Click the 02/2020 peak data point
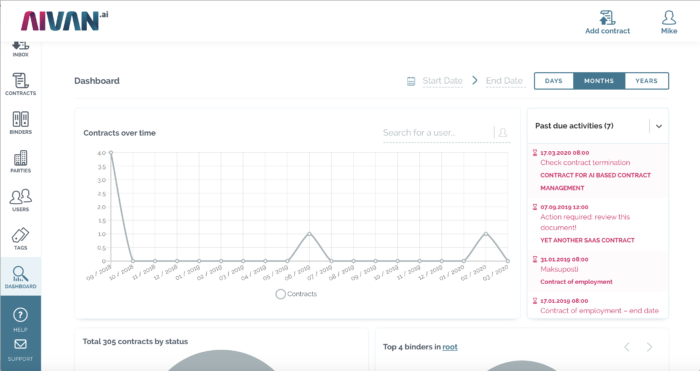 [x=486, y=233]
